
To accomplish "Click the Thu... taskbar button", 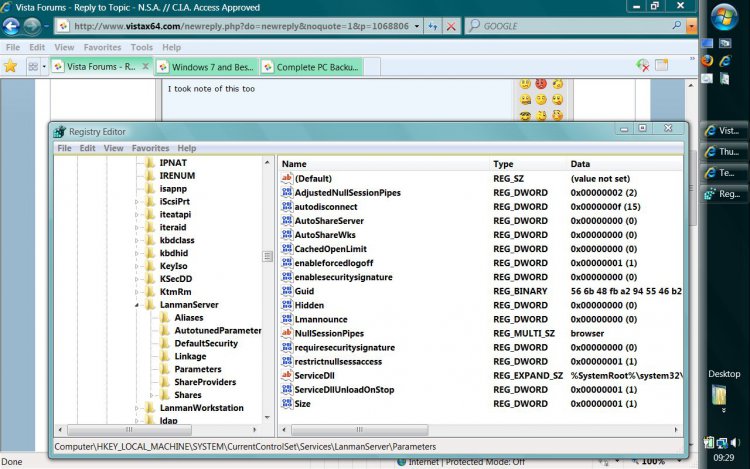I will (x=723, y=152).
